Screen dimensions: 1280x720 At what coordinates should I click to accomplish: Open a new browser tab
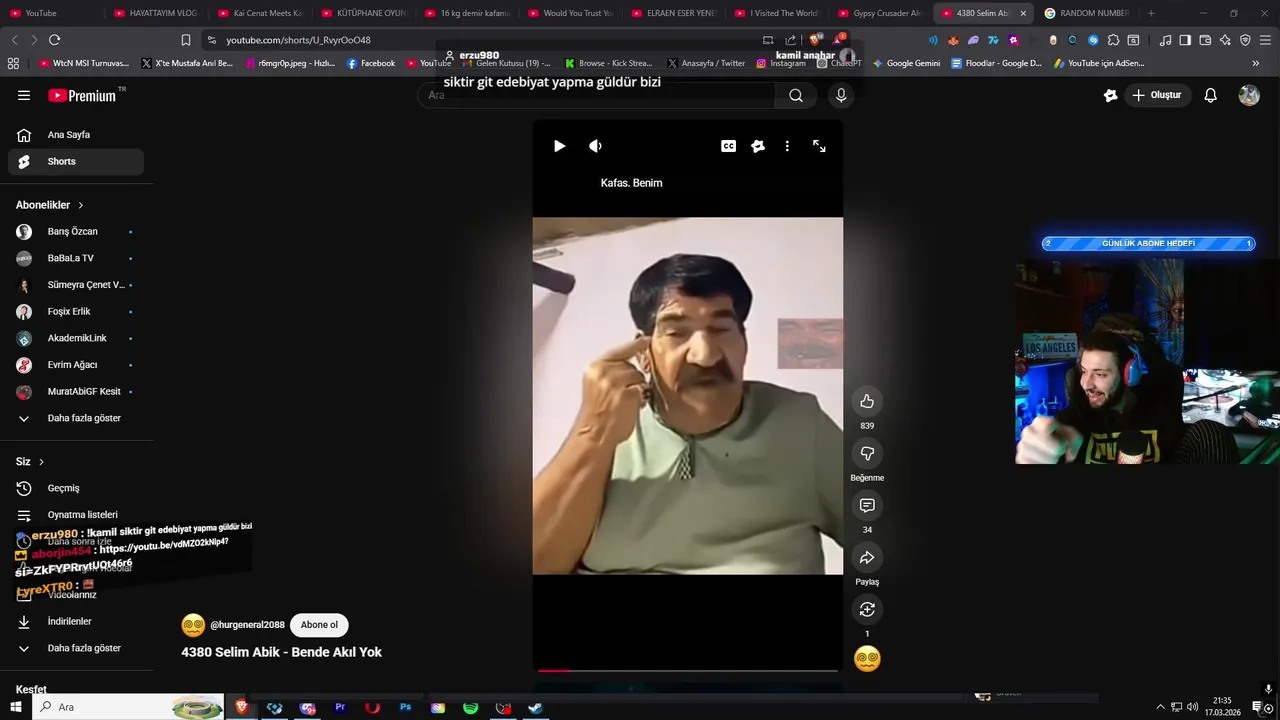click(x=1151, y=13)
